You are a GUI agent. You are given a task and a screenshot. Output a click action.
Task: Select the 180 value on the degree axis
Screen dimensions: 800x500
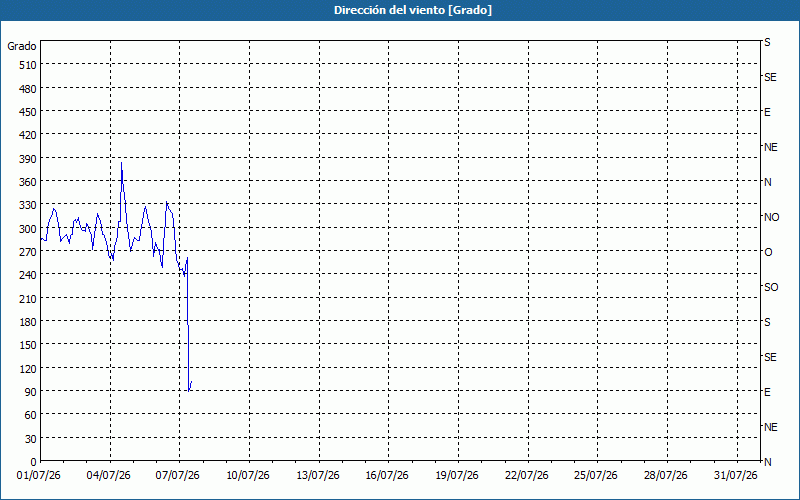[29, 322]
